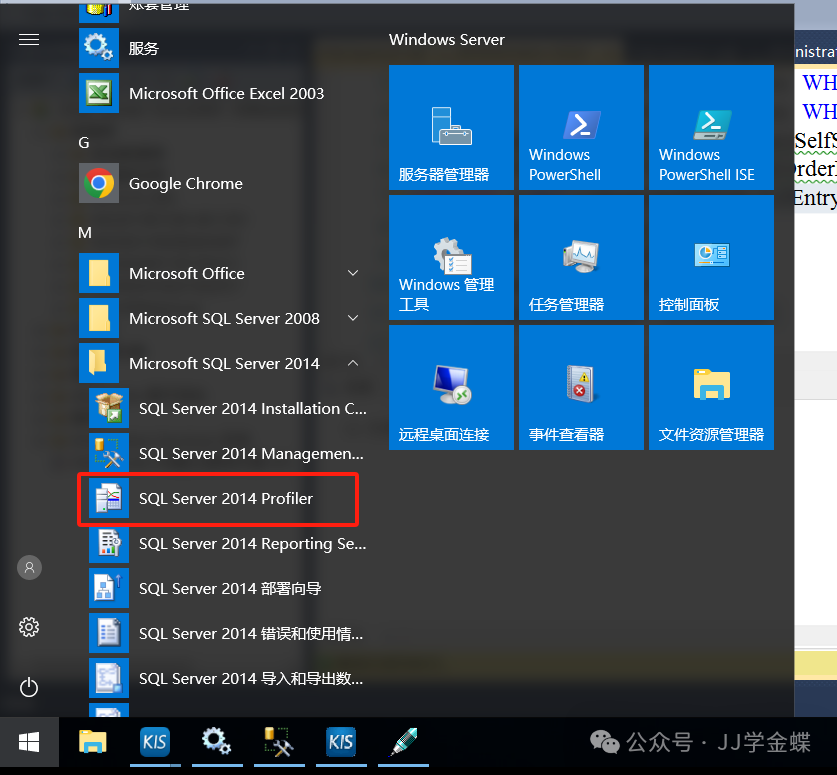
Task: Open the 服务器管理器 tile
Action: [x=451, y=127]
